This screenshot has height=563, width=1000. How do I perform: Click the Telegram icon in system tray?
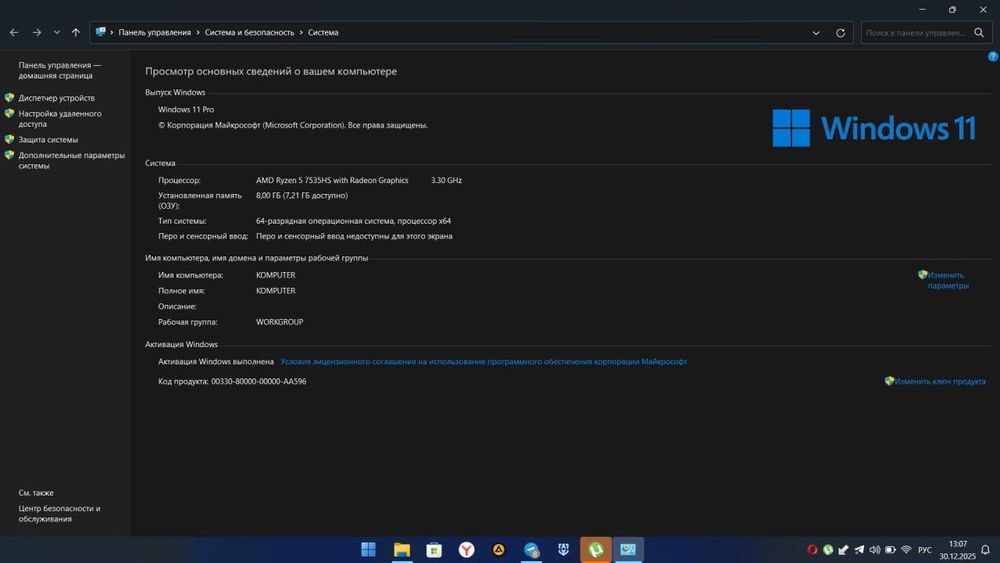(859, 550)
